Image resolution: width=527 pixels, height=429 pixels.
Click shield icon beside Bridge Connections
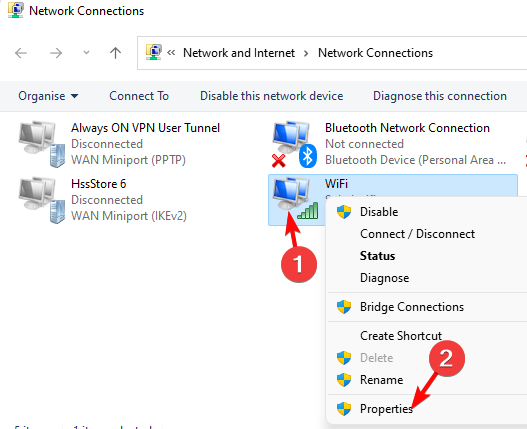pyautogui.click(x=344, y=307)
